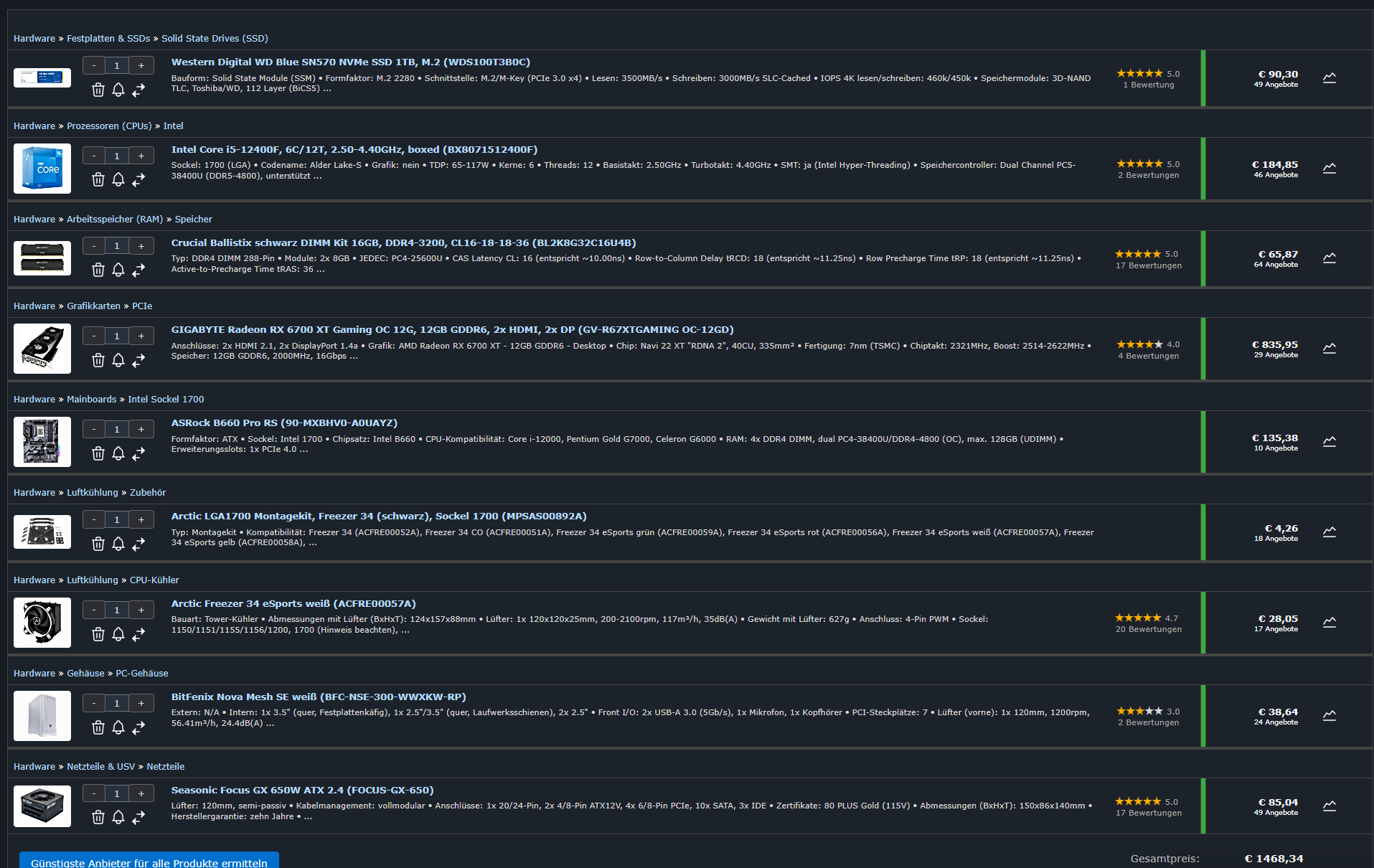Open price history chart for GIGABYTE RX 6700 XT
This screenshot has height=868, width=1374.
pyautogui.click(x=1330, y=349)
